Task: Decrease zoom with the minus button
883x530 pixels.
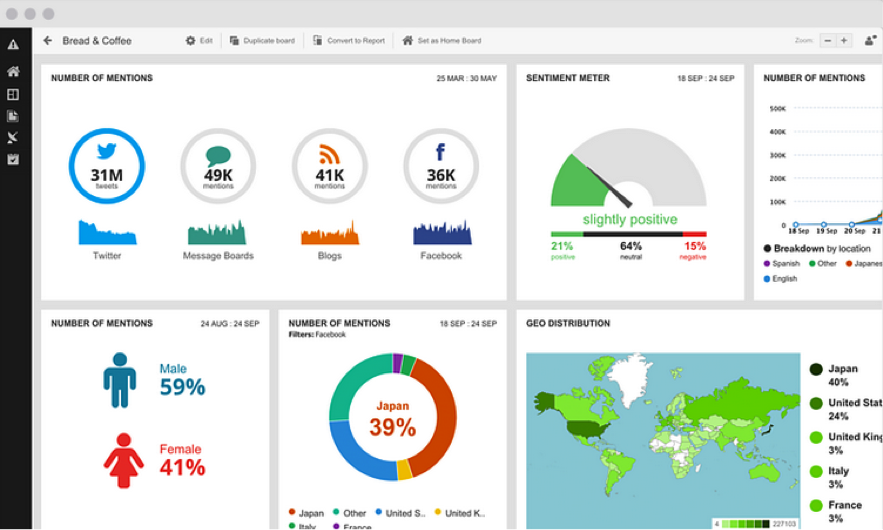Action: pos(828,41)
